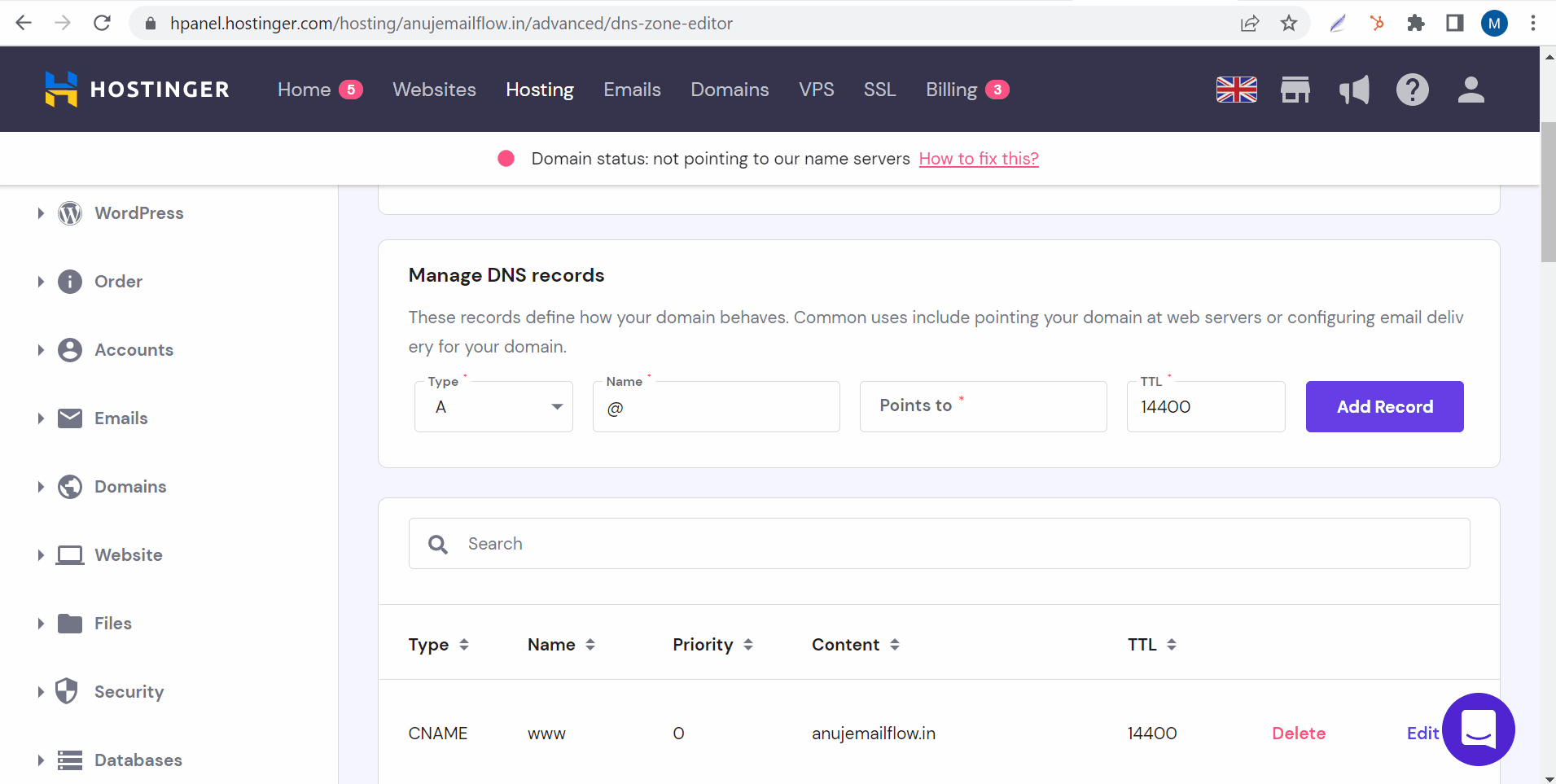The width and height of the screenshot is (1556, 784).
Task: Switch to the Hosting menu item
Action: [539, 90]
